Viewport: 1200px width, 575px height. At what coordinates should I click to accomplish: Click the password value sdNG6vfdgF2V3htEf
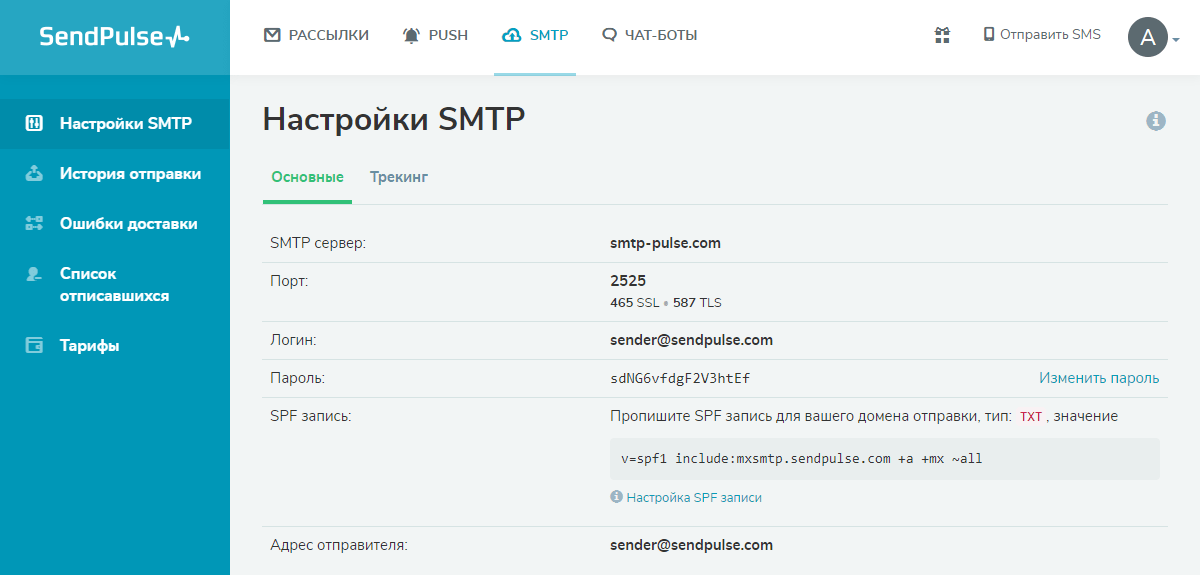680,378
